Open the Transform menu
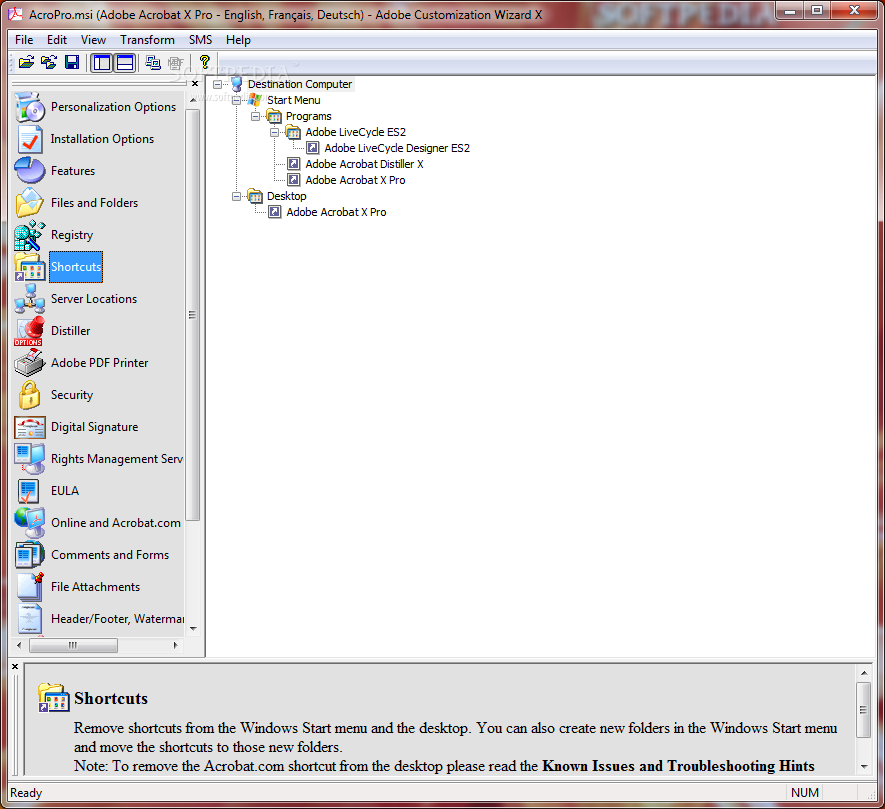 (147, 40)
